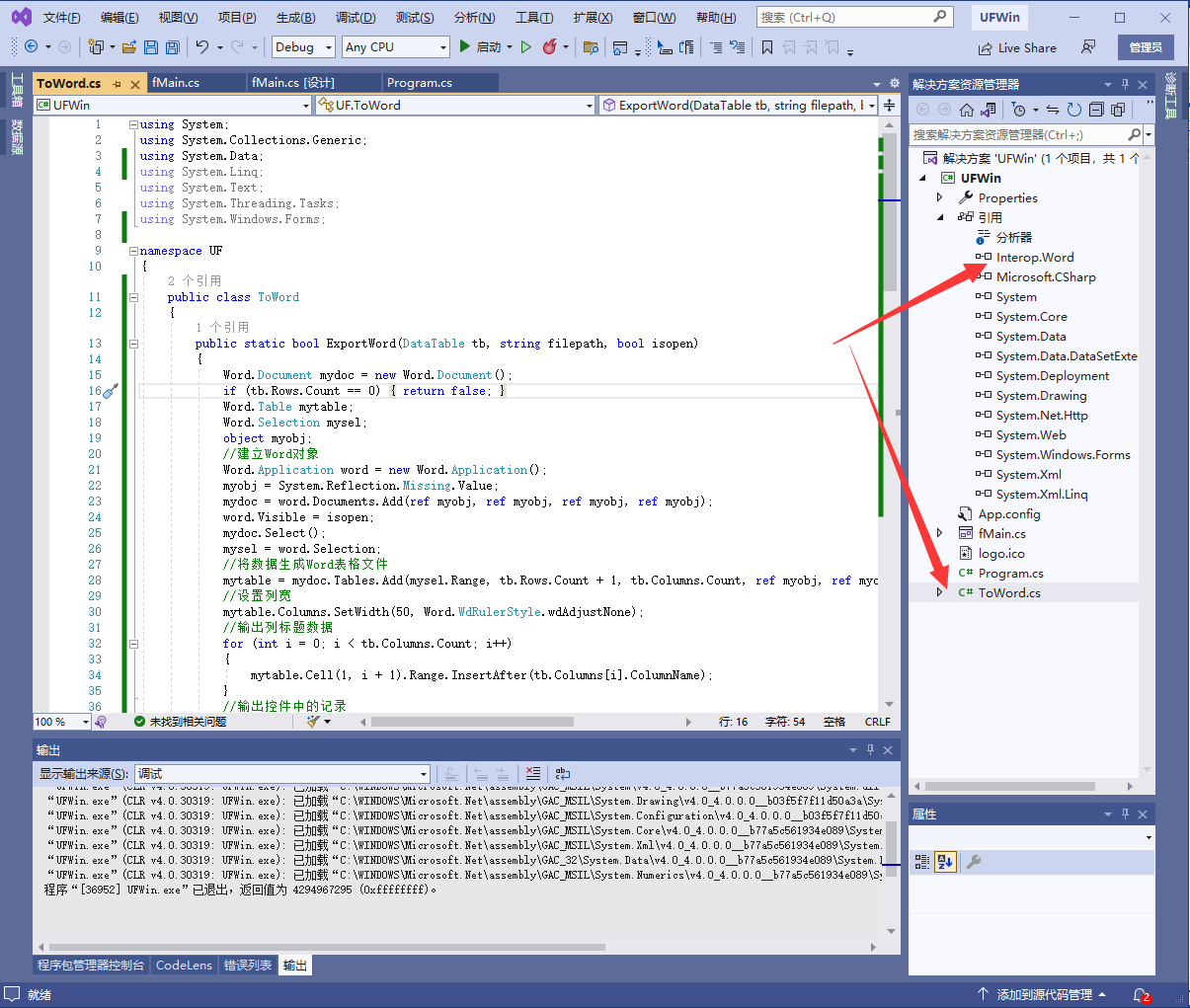The height and width of the screenshot is (1008, 1190).
Task: Click the pending changes filter clock icon
Action: click(1019, 110)
